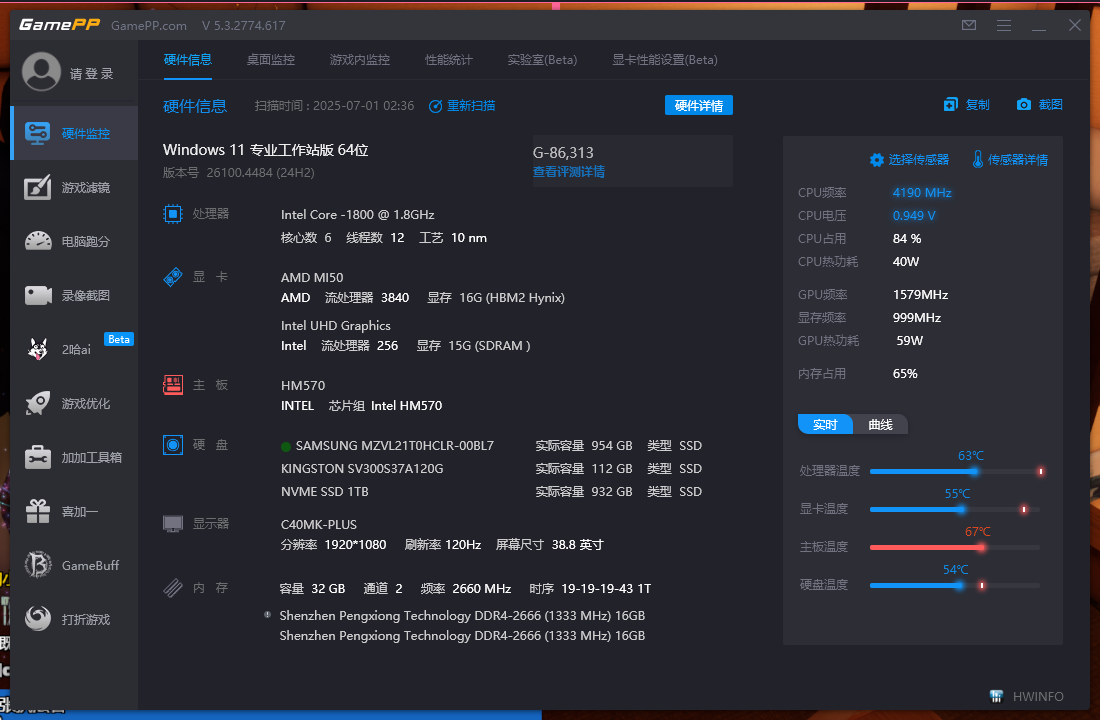This screenshot has width=1100, height=720.
Task: Switch to the 实验室(Beta) tab
Action: [542, 60]
